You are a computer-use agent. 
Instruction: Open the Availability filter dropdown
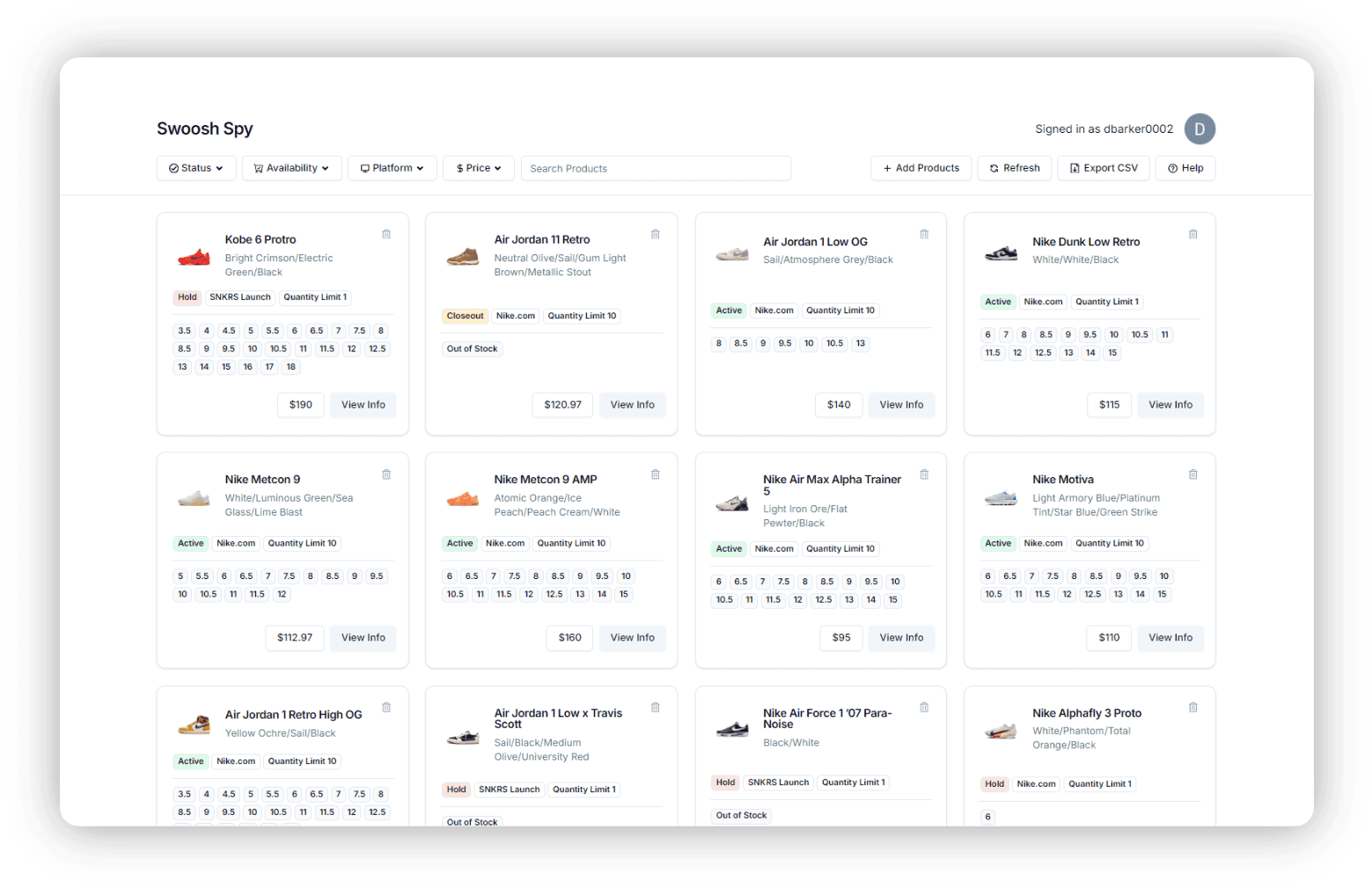pos(291,168)
